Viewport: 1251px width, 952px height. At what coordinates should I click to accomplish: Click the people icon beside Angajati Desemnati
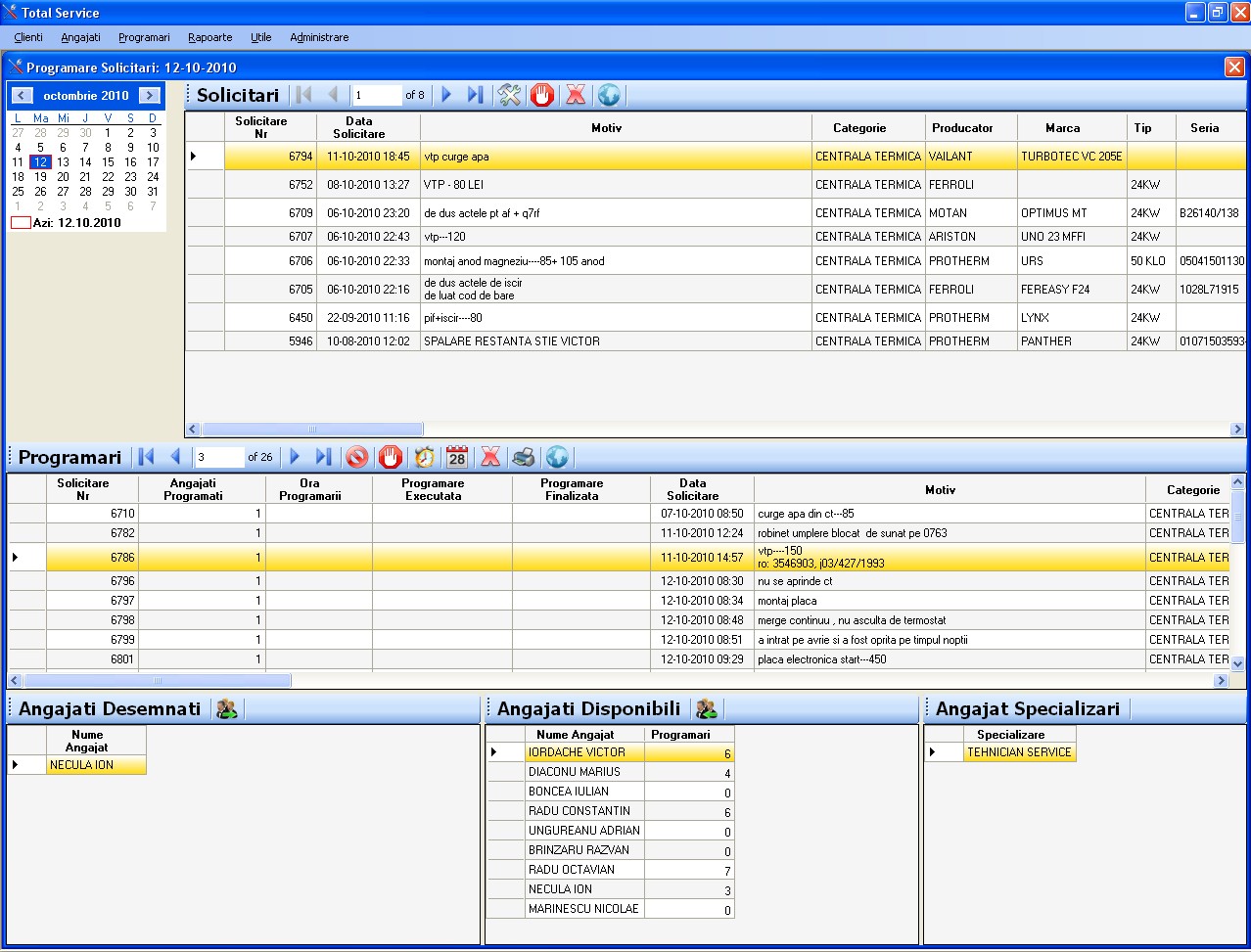227,709
